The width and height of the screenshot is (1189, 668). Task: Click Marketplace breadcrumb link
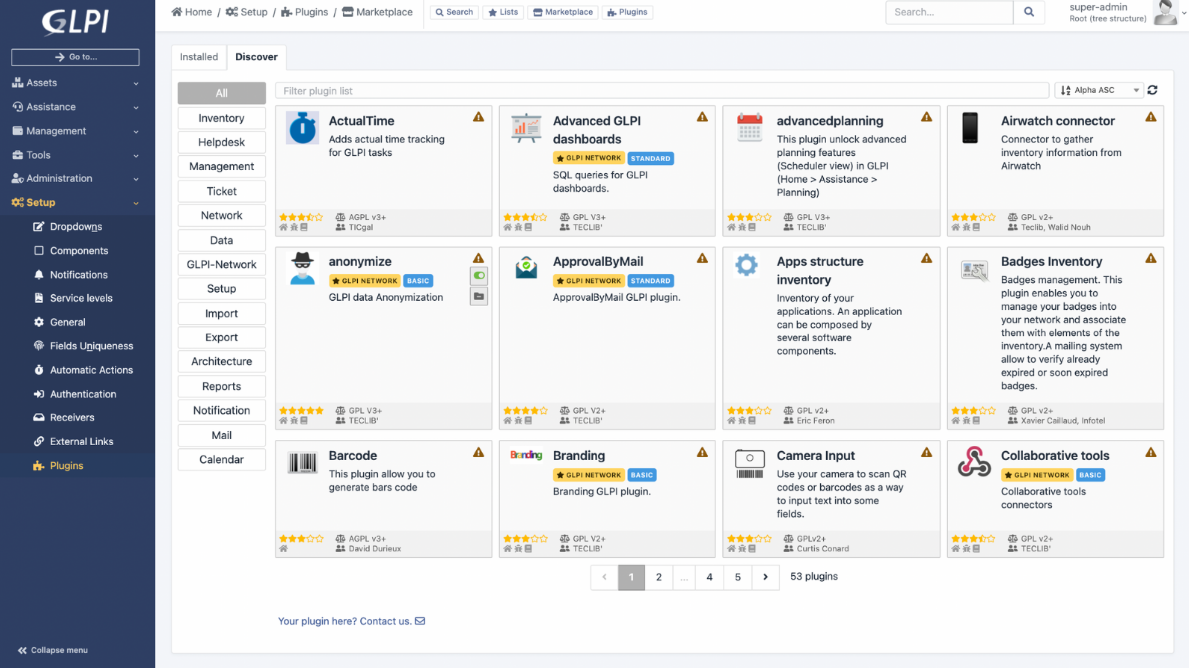click(x=378, y=12)
